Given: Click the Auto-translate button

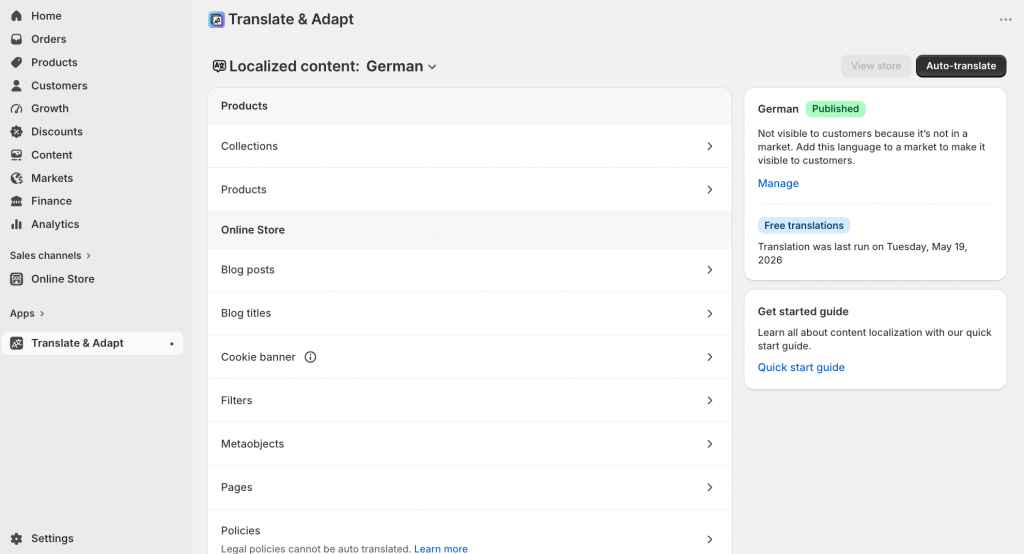Looking at the screenshot, I should [961, 66].
